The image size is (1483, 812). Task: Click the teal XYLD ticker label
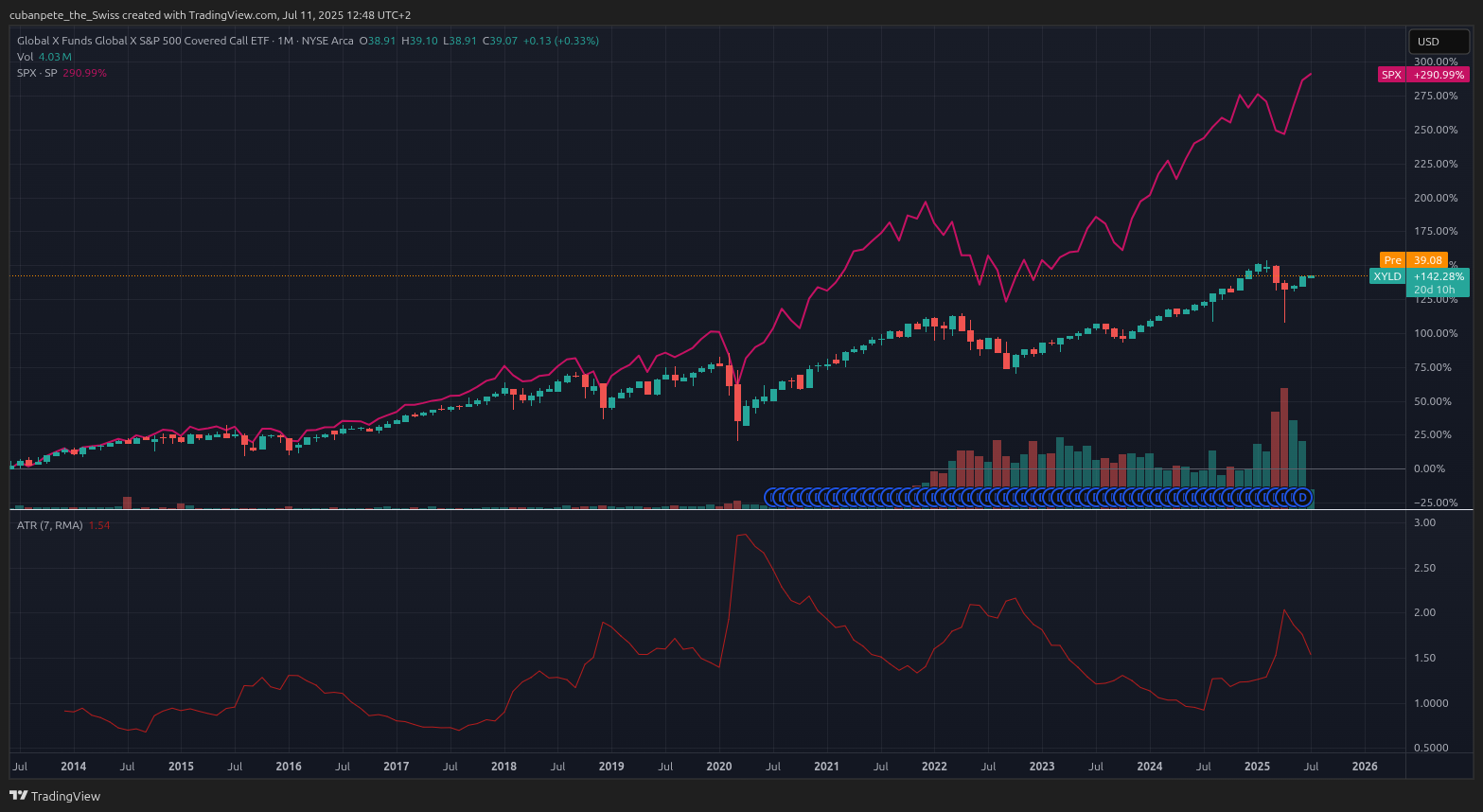[1387, 276]
